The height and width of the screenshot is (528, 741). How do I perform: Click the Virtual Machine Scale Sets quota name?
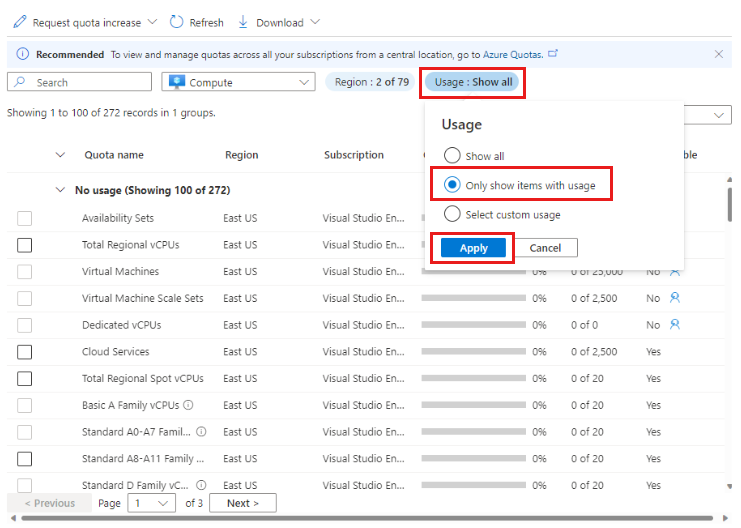click(x=142, y=298)
